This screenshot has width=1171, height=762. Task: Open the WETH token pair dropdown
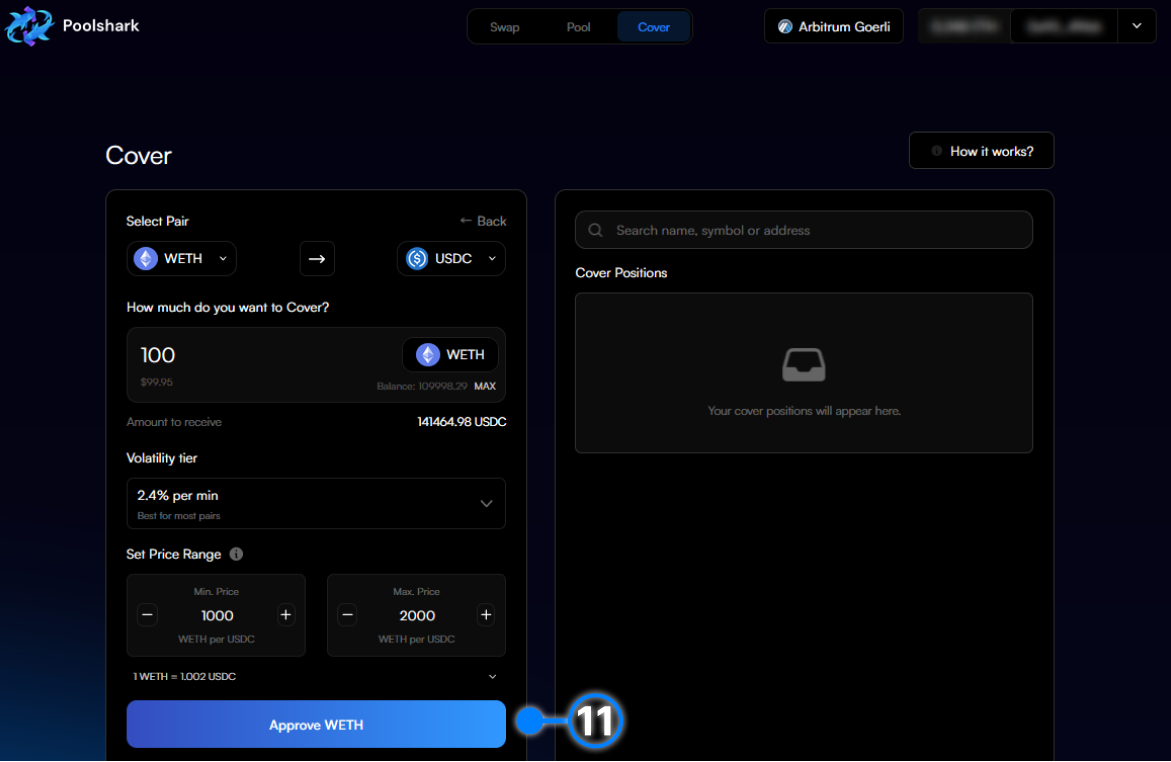(182, 259)
